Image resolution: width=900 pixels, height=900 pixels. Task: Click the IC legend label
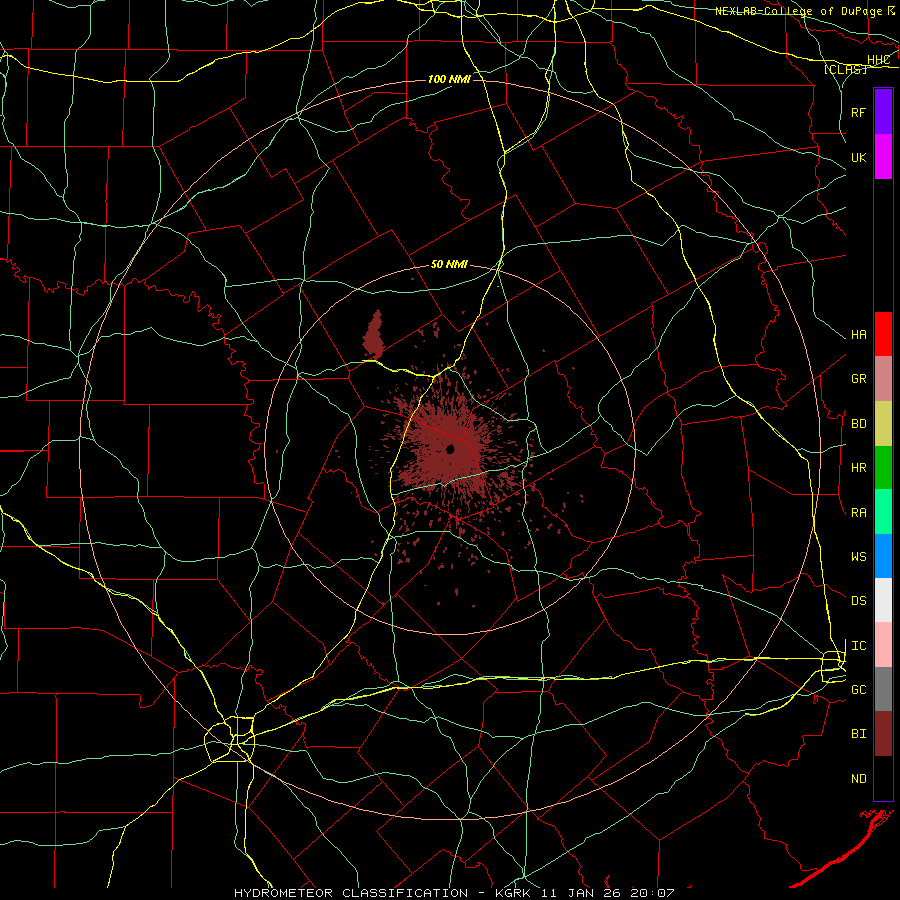859,646
